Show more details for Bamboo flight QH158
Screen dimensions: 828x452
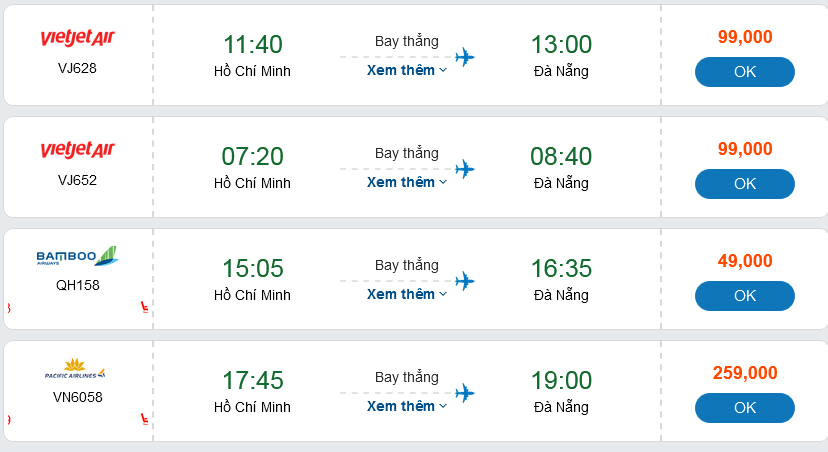[406, 295]
